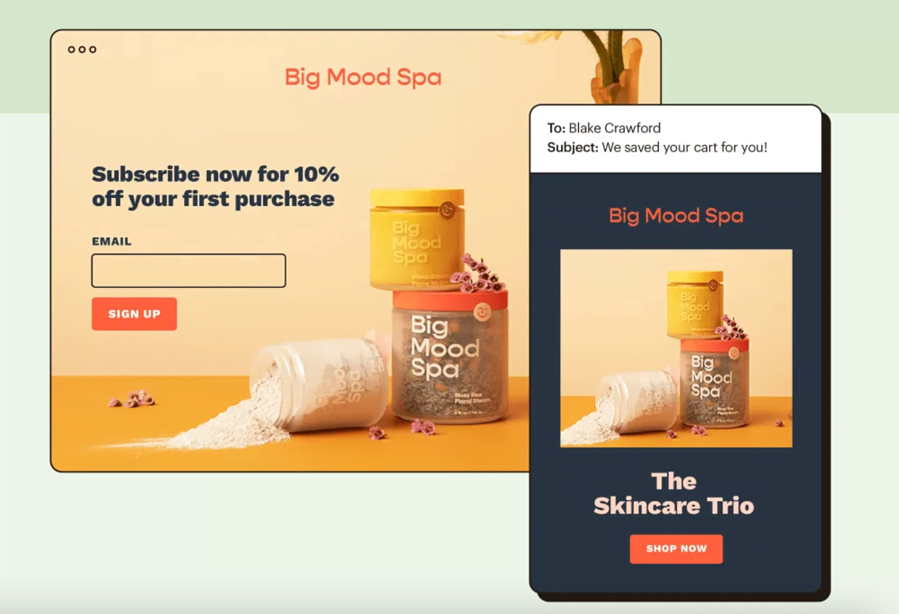This screenshot has height=614, width=899.
Task: Click the SHOP NOW button
Action: point(677,549)
